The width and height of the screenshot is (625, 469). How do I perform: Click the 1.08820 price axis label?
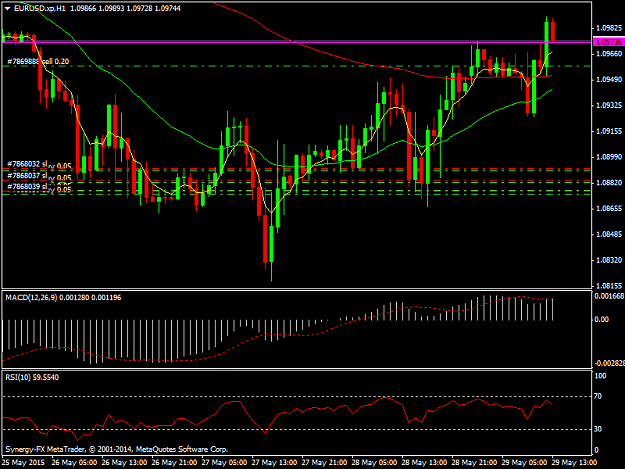point(609,183)
